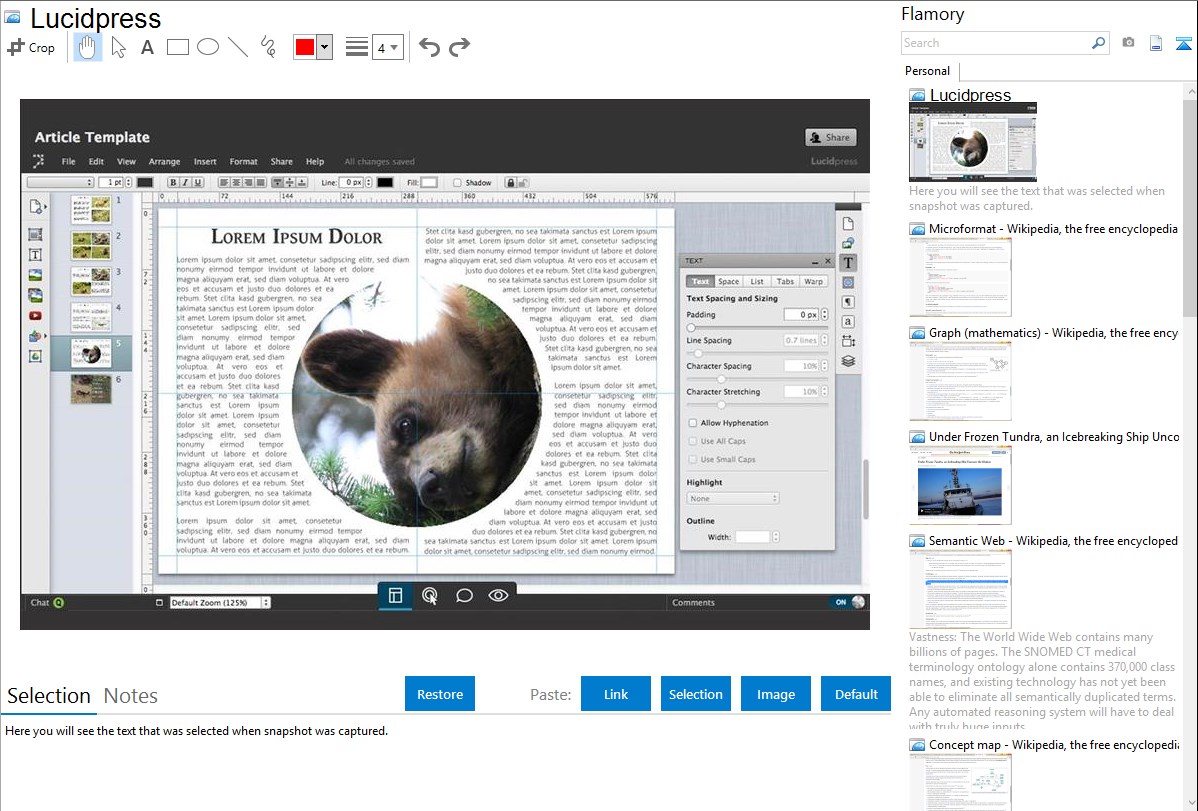Click the Outline Width stepper
Viewport: 1198px width, 811px height.
pyautogui.click(x=775, y=537)
